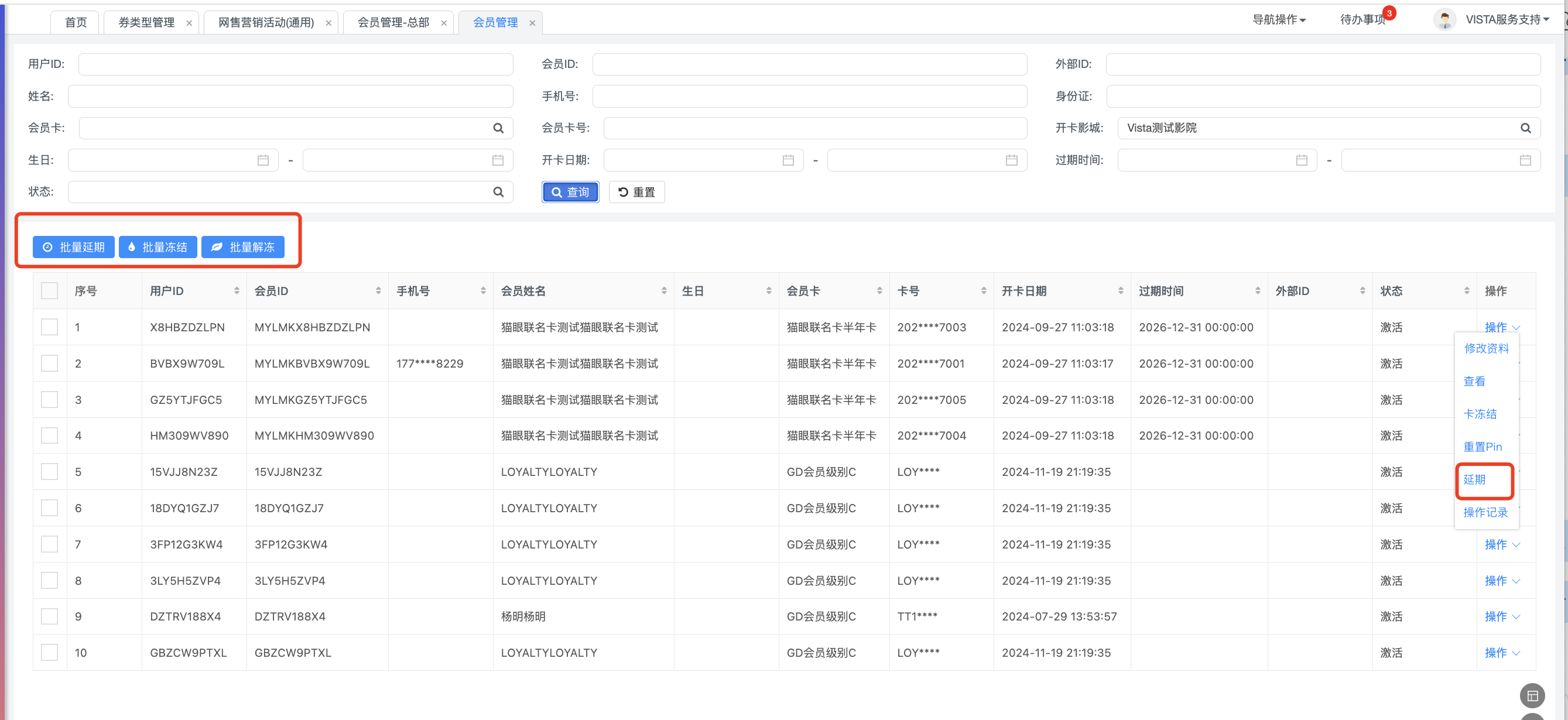The height and width of the screenshot is (720, 1568).
Task: Open 操作 dropdown for row GBZCW9PTXL
Action: [x=1502, y=653]
